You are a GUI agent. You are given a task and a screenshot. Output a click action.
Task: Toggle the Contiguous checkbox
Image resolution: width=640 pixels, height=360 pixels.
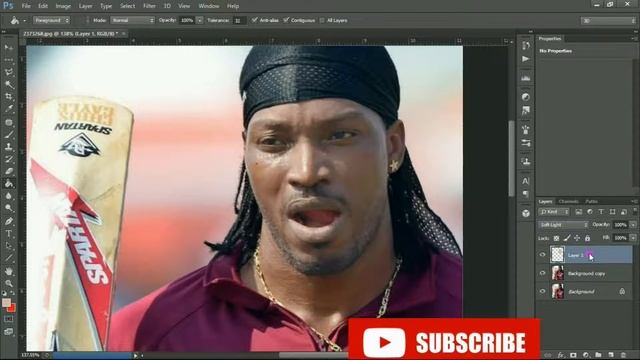pos(286,20)
